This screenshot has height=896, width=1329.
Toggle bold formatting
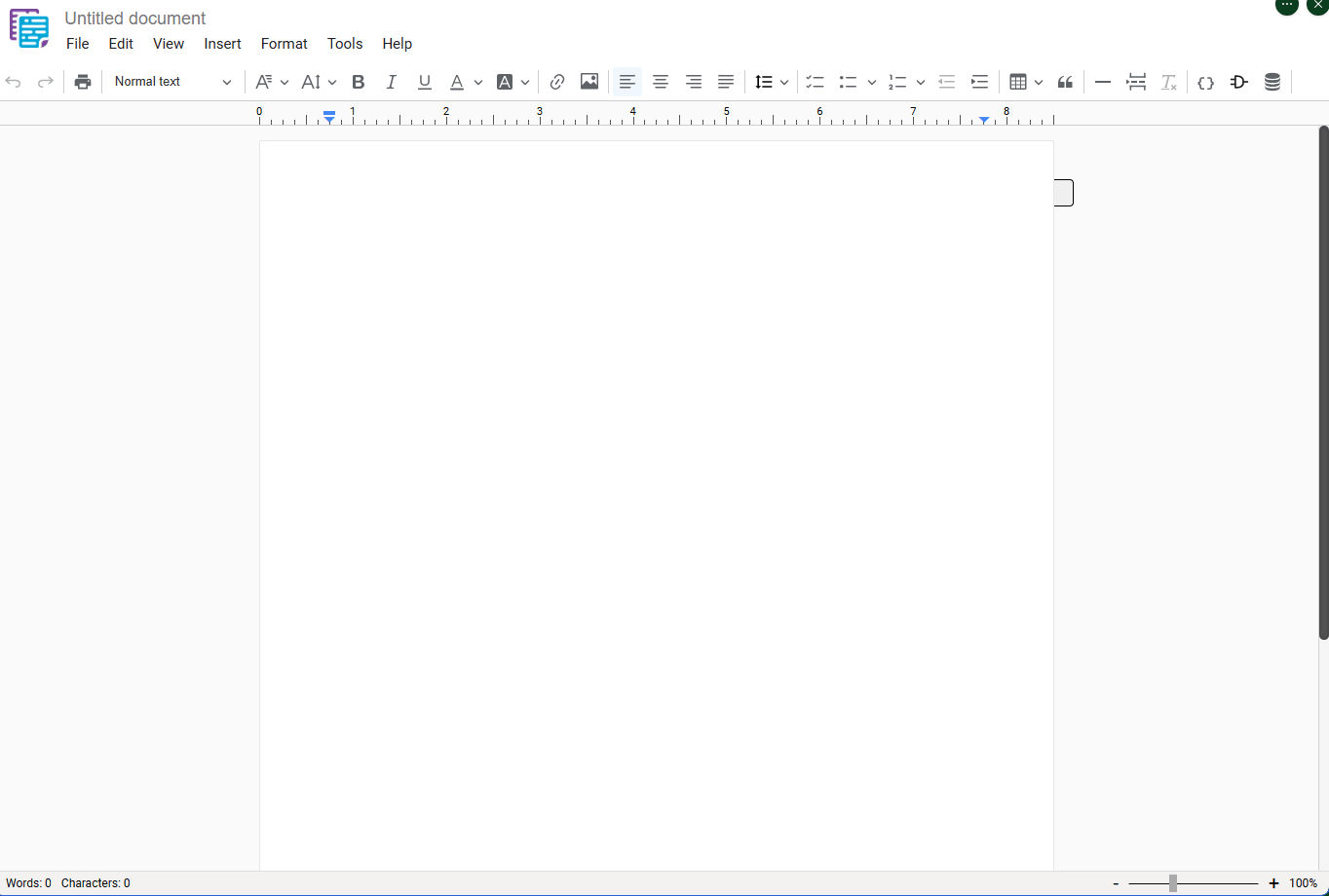pos(358,82)
